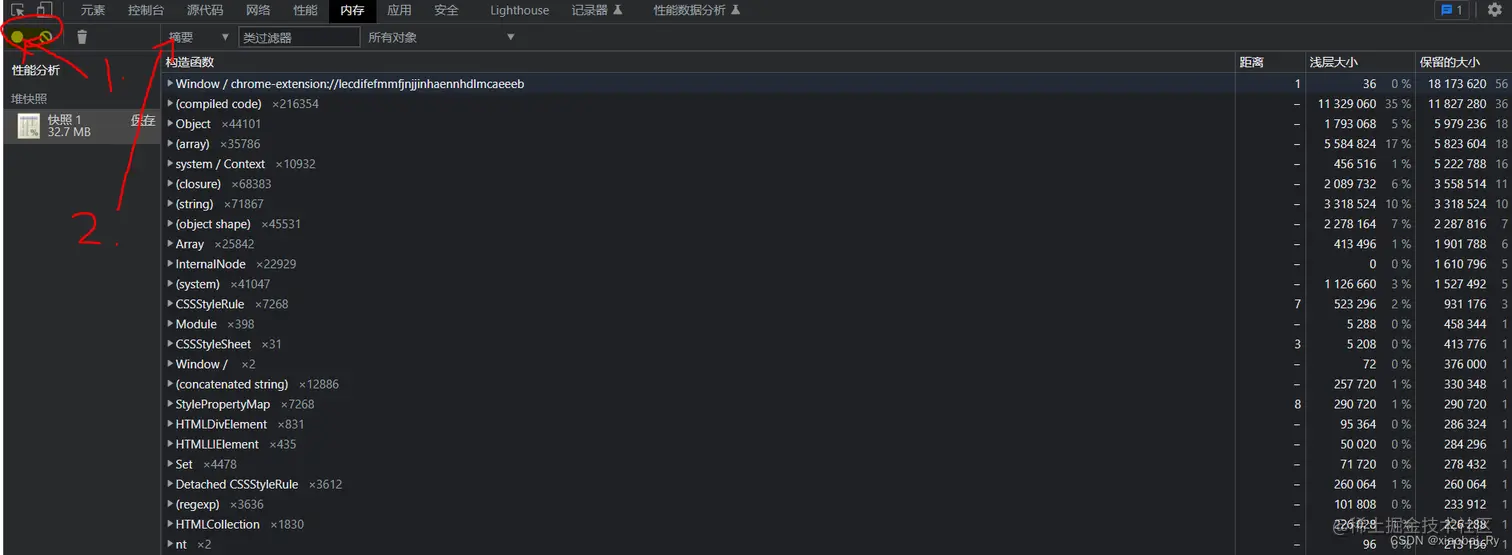The image size is (1512, 555).
Task: Click shallow size value 1 126 660
Action: tap(1350, 284)
